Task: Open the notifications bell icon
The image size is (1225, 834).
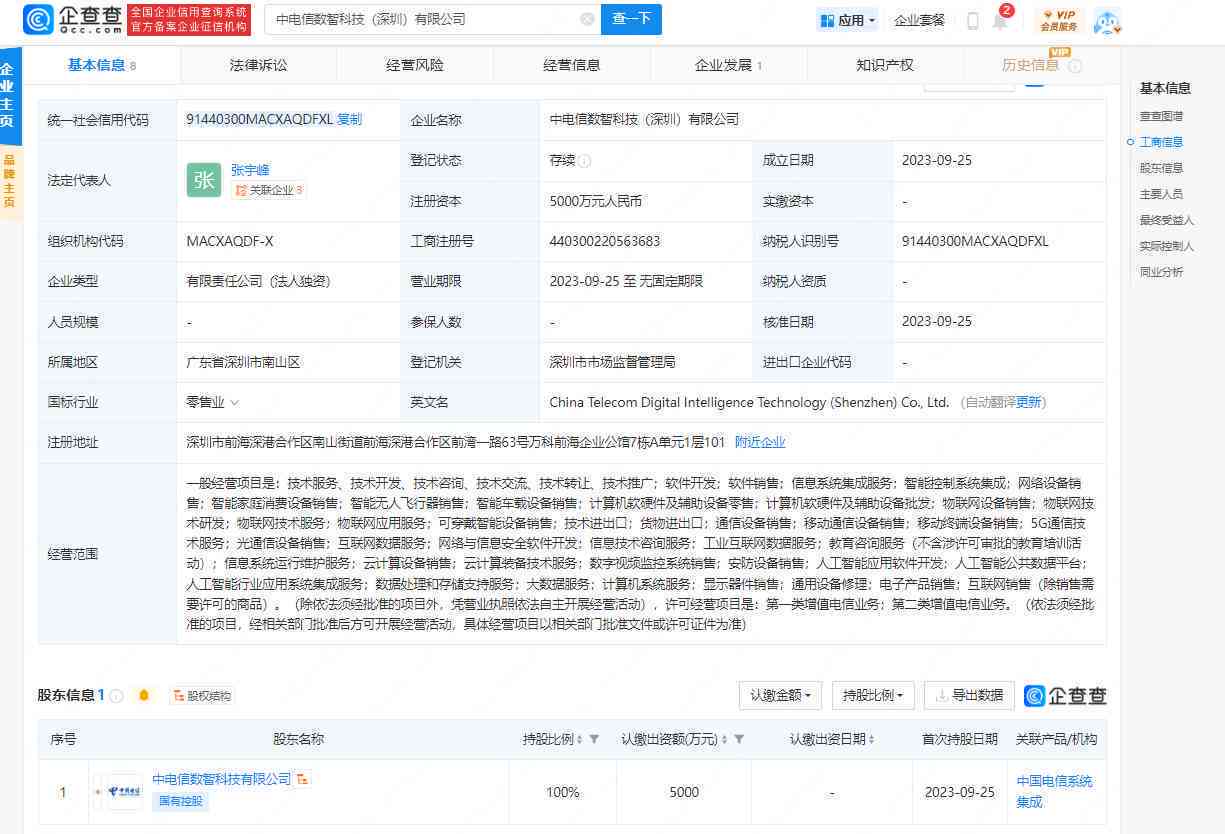Action: [1000, 21]
